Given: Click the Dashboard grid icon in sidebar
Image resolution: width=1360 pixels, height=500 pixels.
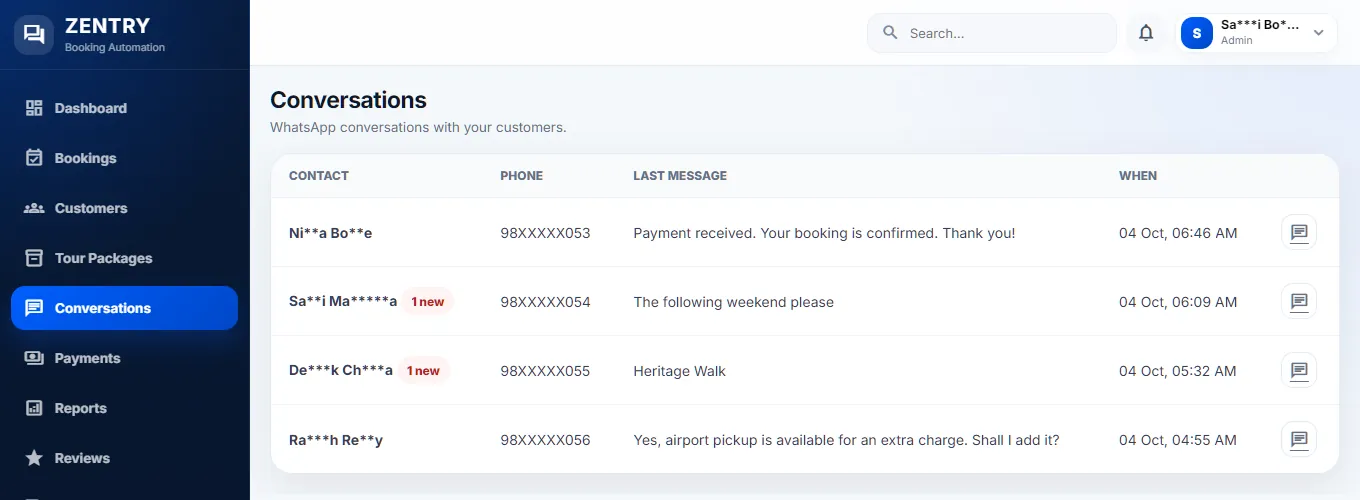Looking at the screenshot, I should (x=34, y=108).
